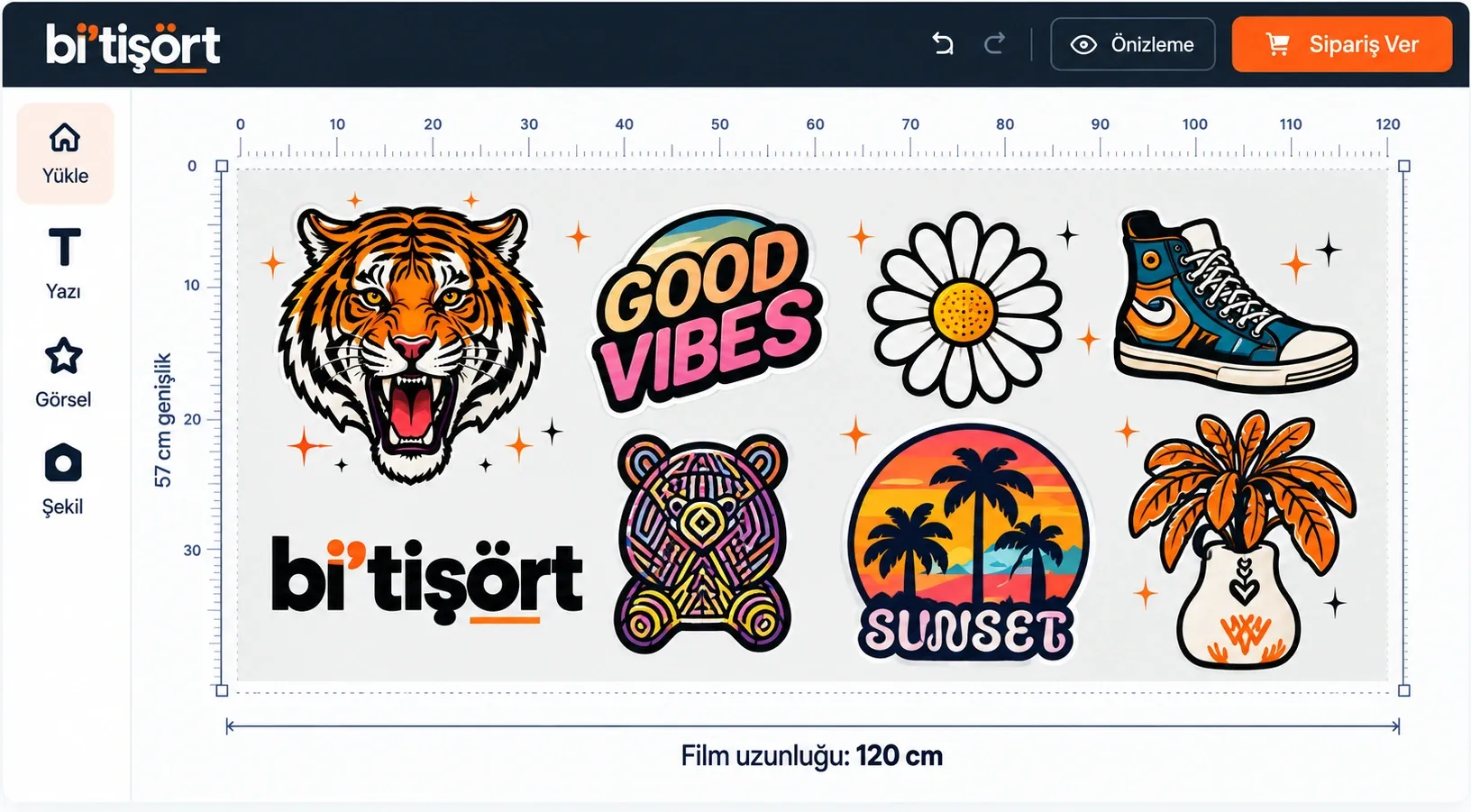Image resolution: width=1471 pixels, height=812 pixels.
Task: Grab the top-left canvas corner handle
Action: pos(222,166)
